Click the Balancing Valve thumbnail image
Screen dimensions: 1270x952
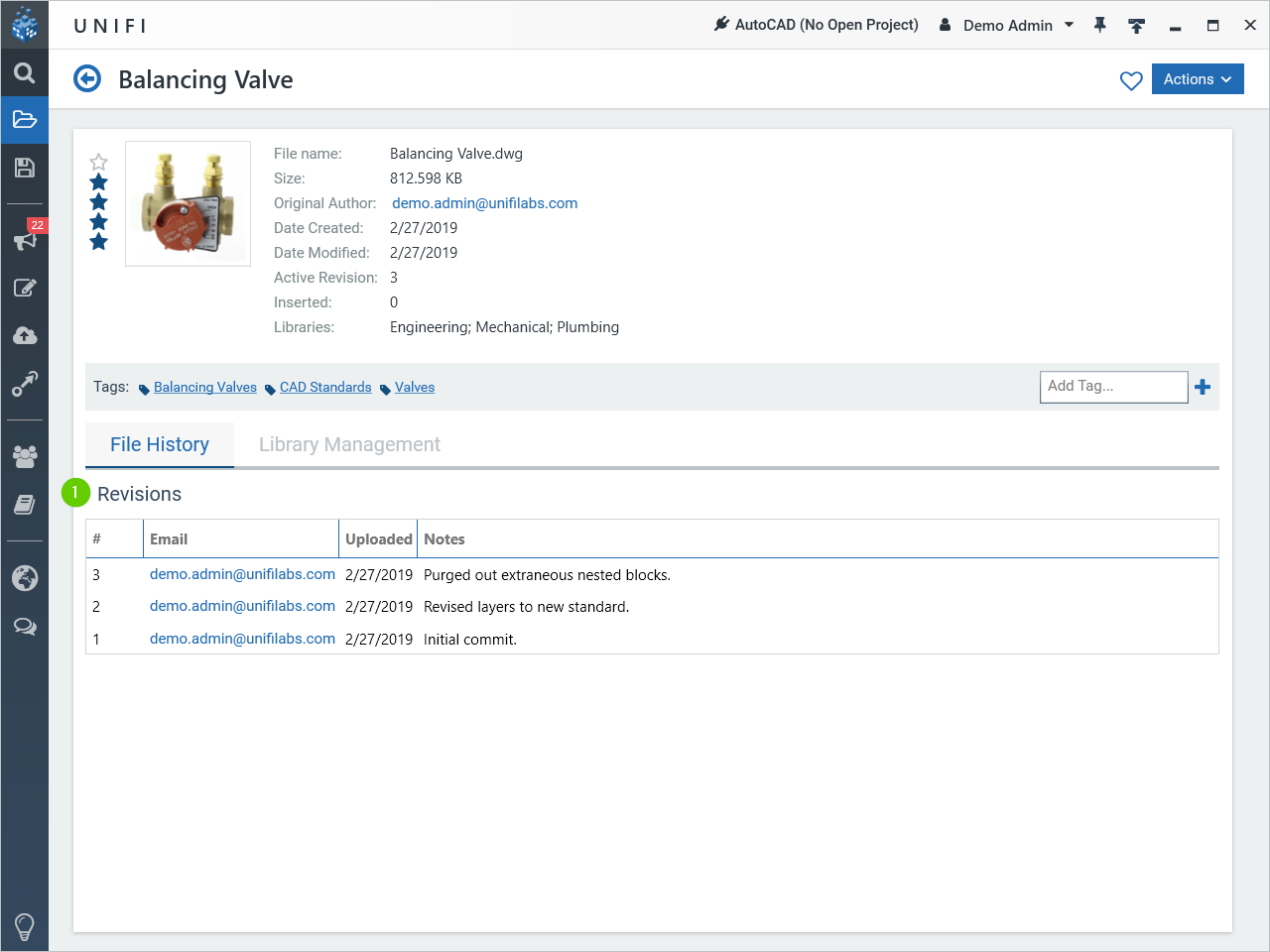pyautogui.click(x=188, y=203)
